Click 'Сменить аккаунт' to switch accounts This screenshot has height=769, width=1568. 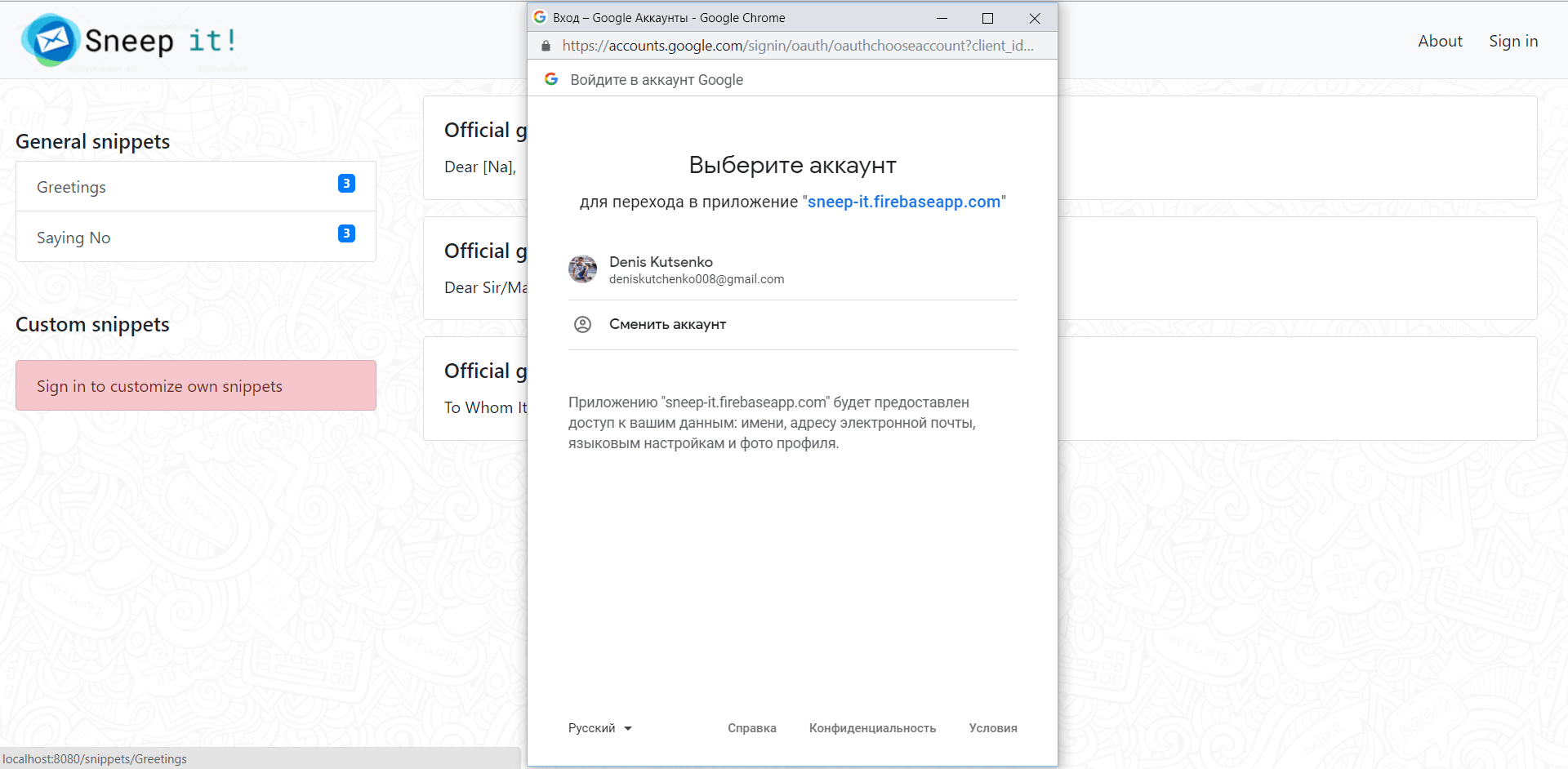click(x=793, y=325)
